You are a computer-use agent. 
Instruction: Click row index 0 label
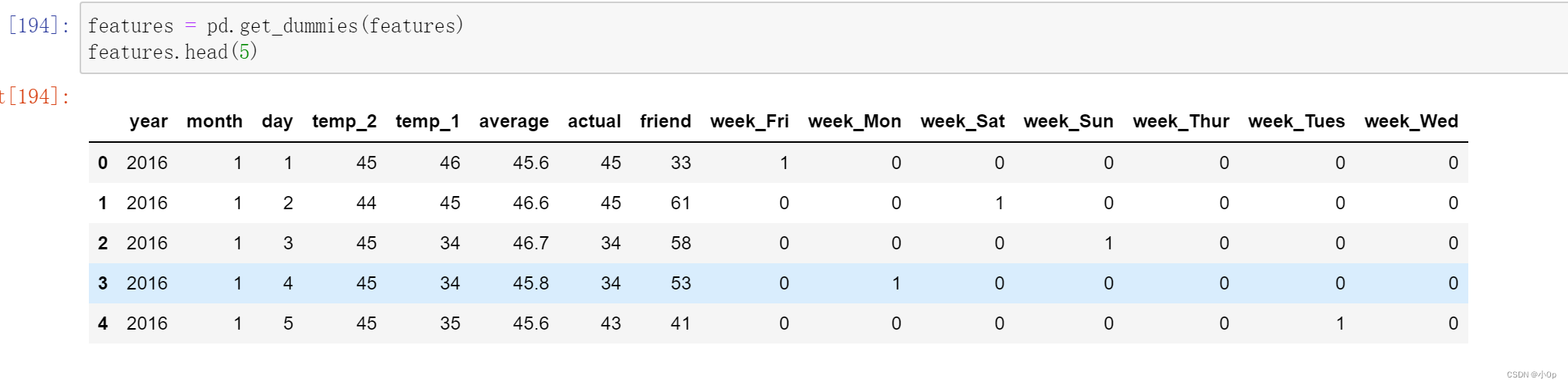(x=103, y=163)
